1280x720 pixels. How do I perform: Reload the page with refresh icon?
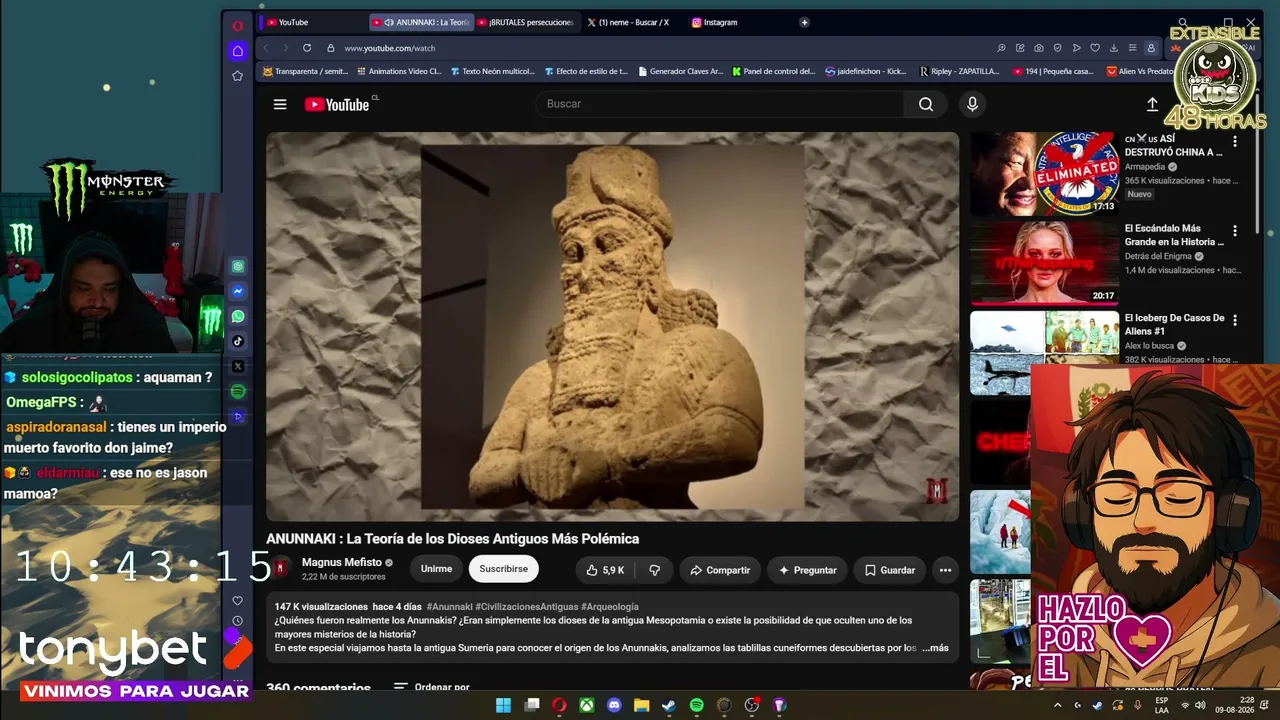[307, 48]
